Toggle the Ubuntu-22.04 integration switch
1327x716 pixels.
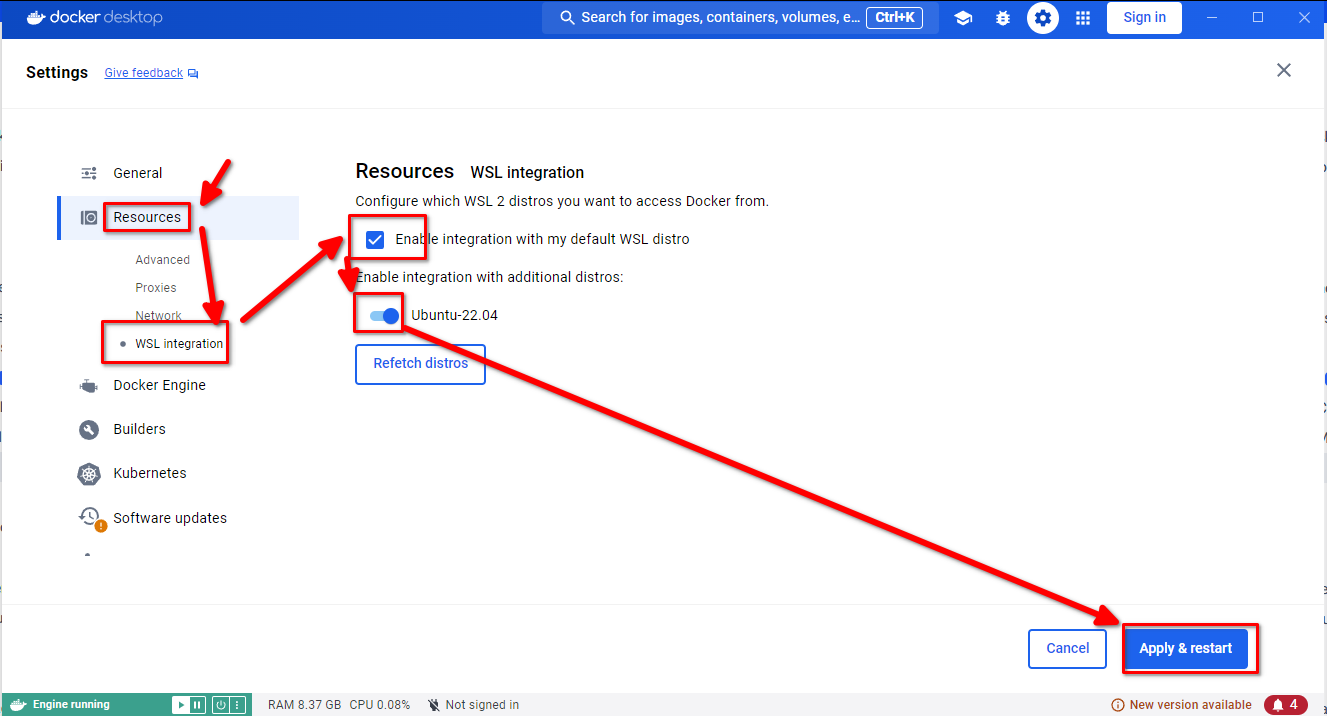coord(384,316)
